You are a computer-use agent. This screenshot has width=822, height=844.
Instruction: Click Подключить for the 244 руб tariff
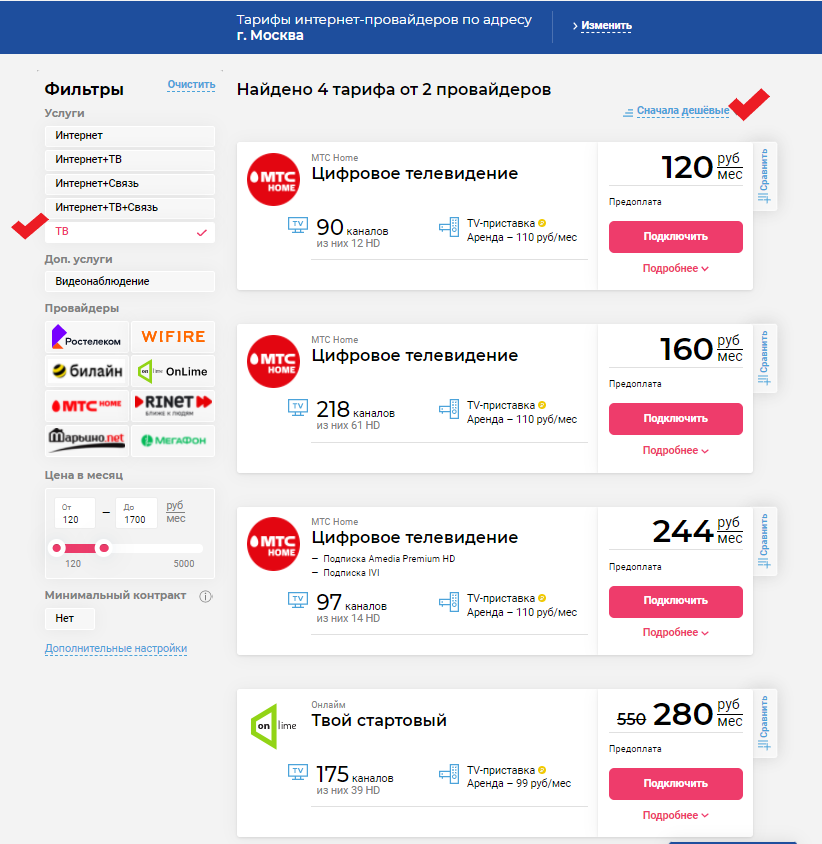point(676,601)
